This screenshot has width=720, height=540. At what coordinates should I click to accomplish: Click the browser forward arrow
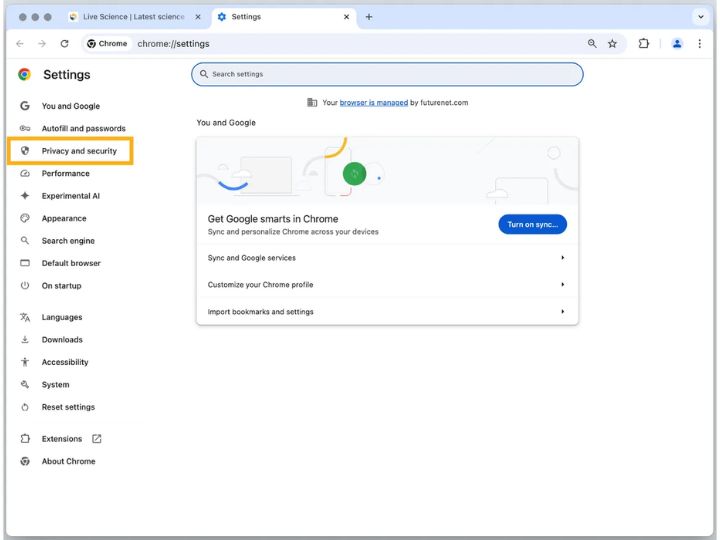(x=42, y=44)
